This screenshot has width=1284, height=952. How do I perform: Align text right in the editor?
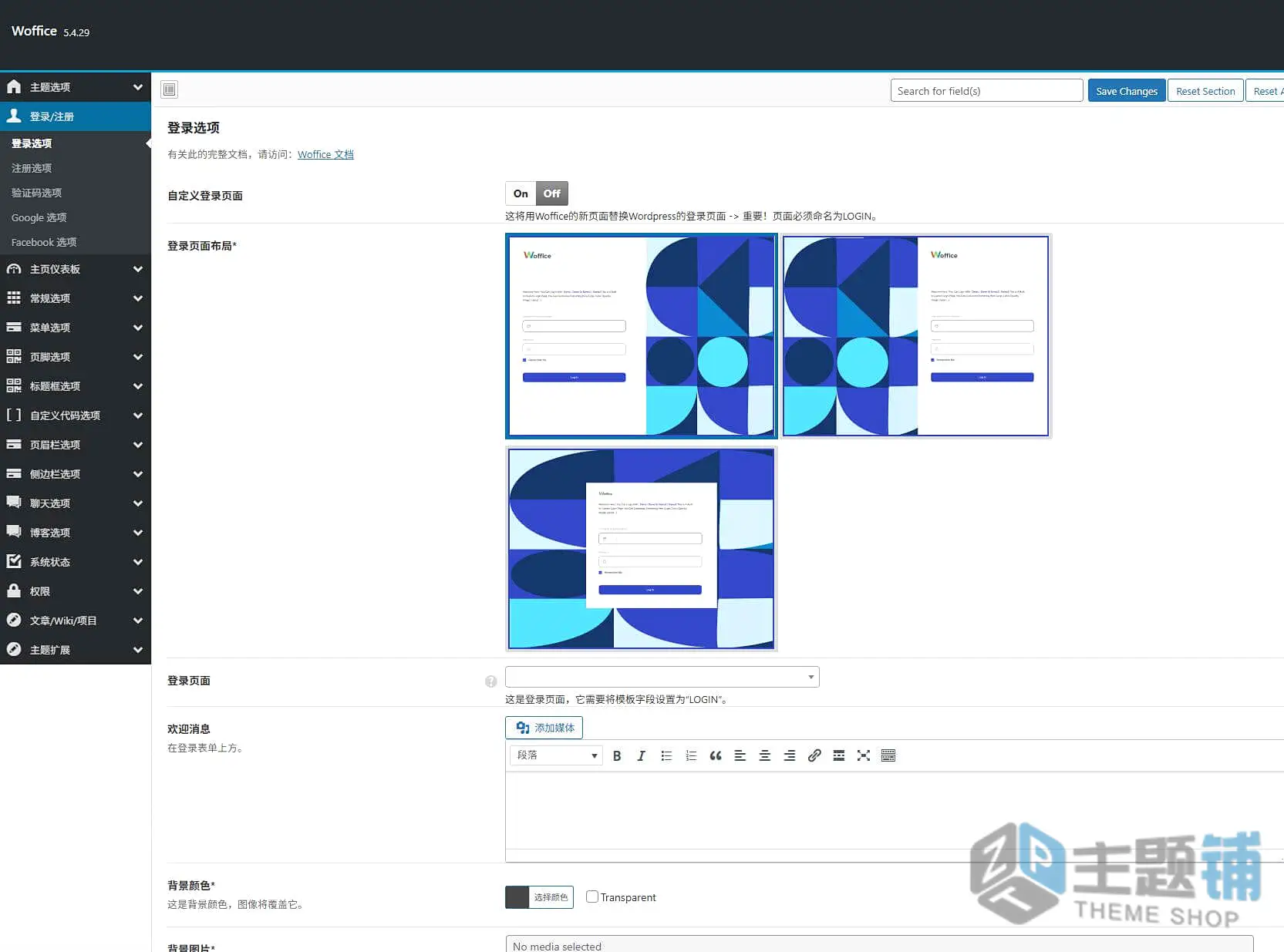pos(790,755)
